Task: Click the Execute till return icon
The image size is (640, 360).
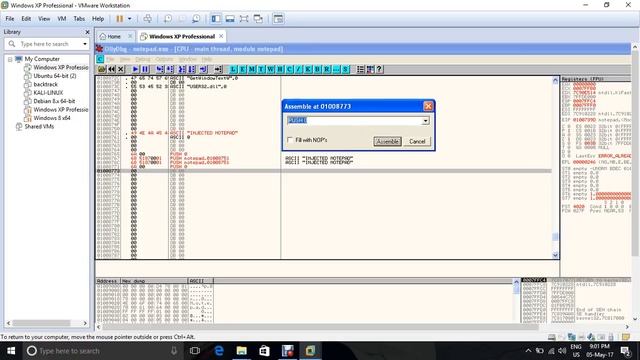Action: (x=204, y=69)
